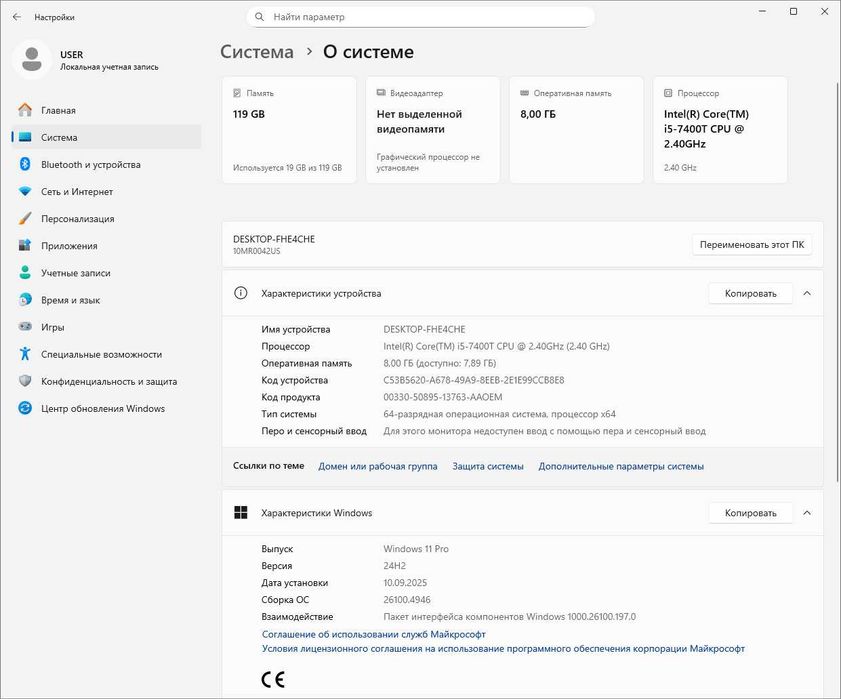Open Специальные возможности accessibility icon
841x699 pixels.
pyautogui.click(x=25, y=354)
